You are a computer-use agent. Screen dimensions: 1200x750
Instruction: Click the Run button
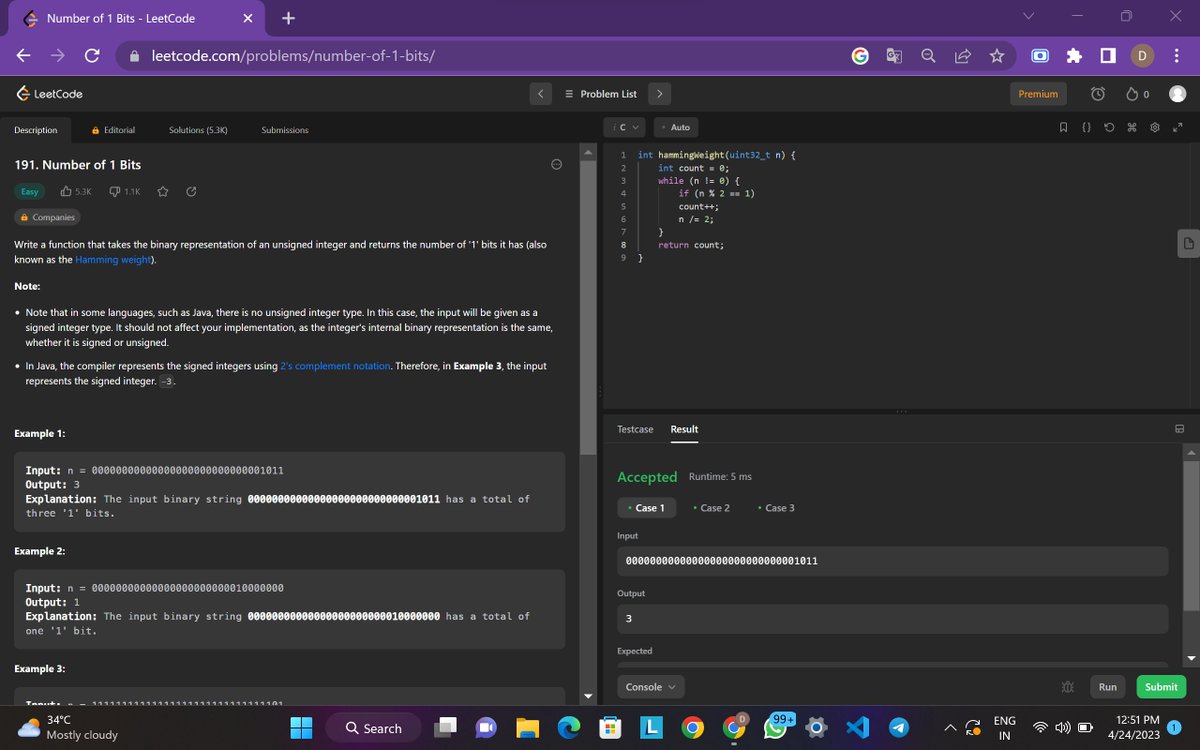[1108, 687]
